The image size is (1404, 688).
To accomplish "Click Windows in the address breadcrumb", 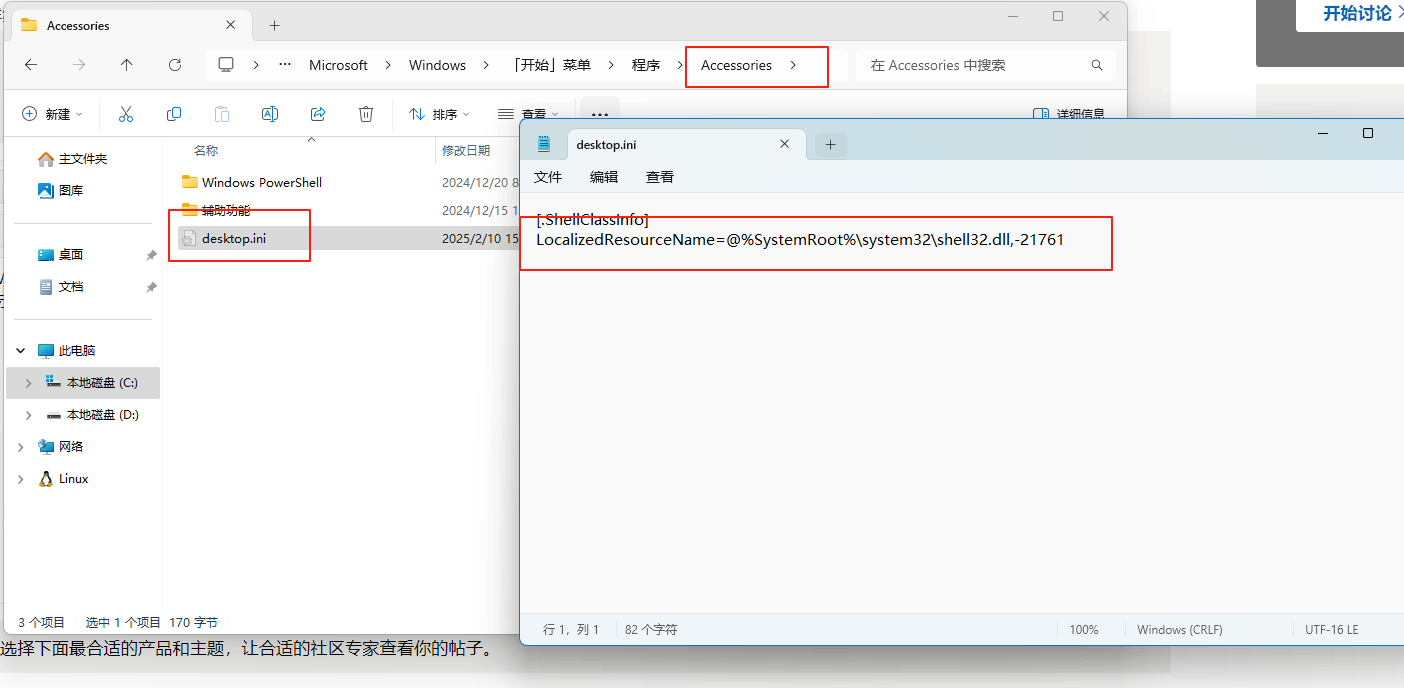I will [x=437, y=65].
